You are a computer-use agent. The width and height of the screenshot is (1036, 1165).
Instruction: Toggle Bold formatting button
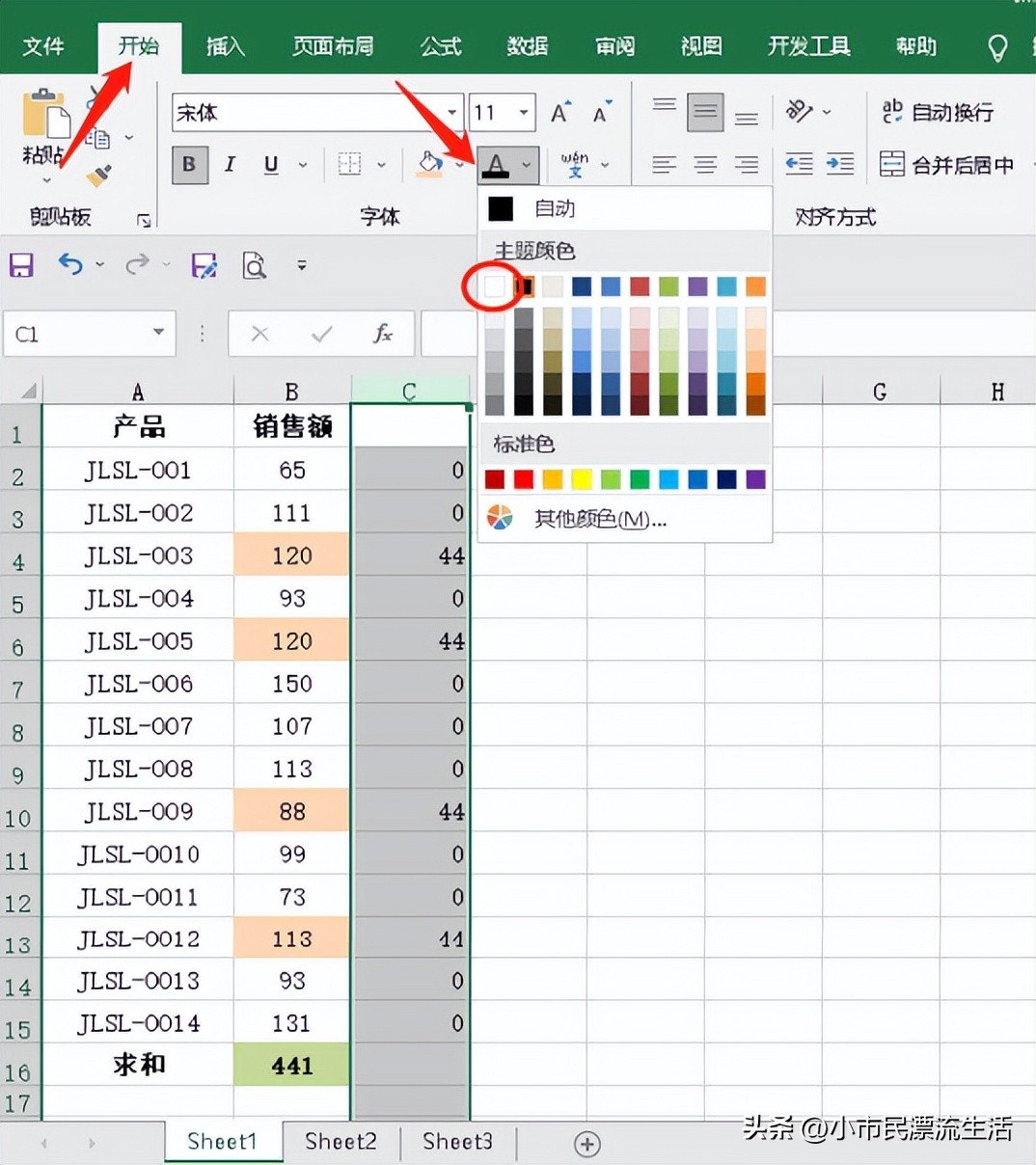189,165
